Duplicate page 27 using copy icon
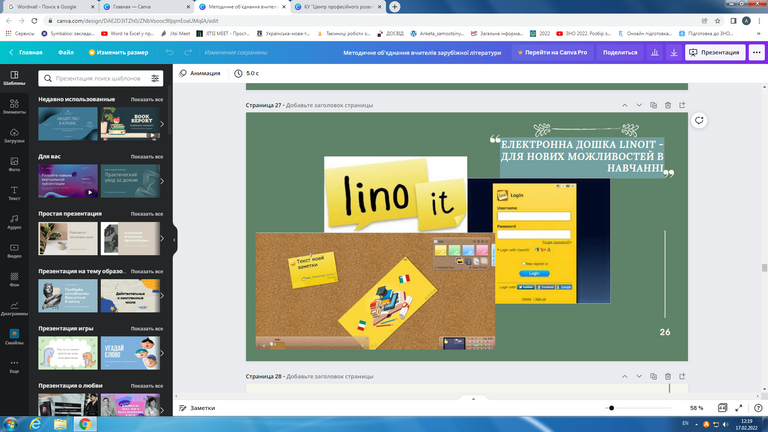768x432 pixels. tap(654, 105)
